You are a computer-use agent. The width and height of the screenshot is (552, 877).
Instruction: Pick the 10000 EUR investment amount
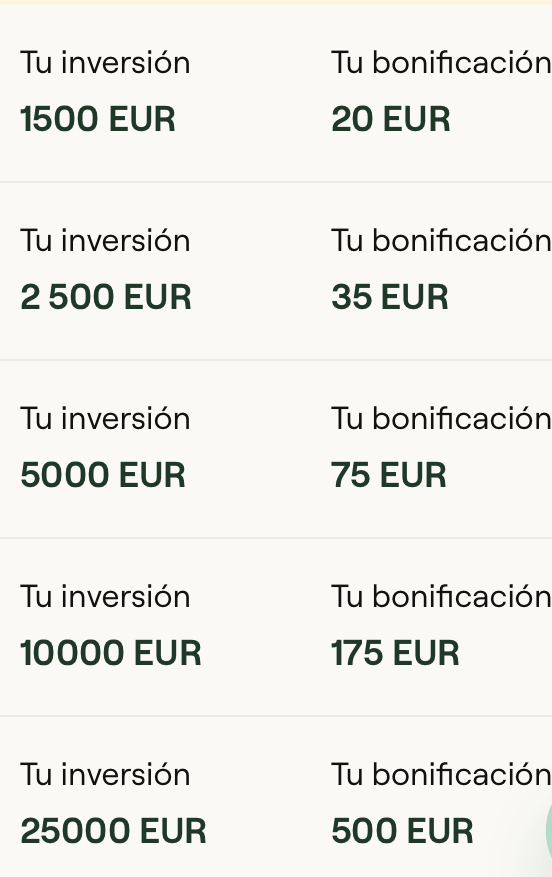[110, 653]
